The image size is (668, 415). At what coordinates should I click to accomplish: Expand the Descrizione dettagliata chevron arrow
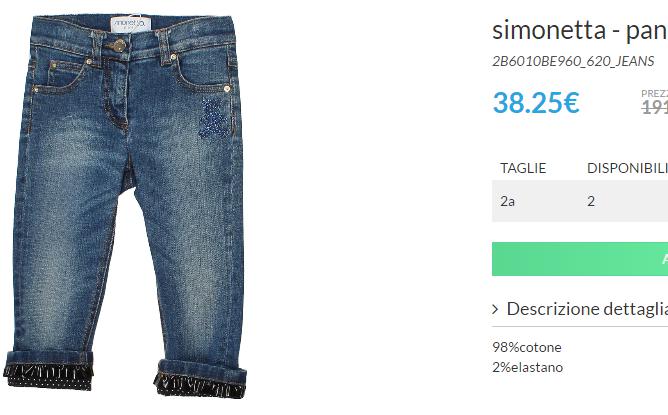point(495,309)
